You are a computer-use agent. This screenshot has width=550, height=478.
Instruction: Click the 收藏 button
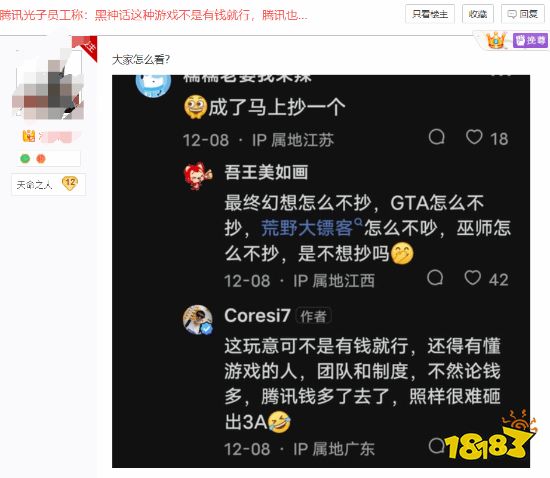point(478,14)
